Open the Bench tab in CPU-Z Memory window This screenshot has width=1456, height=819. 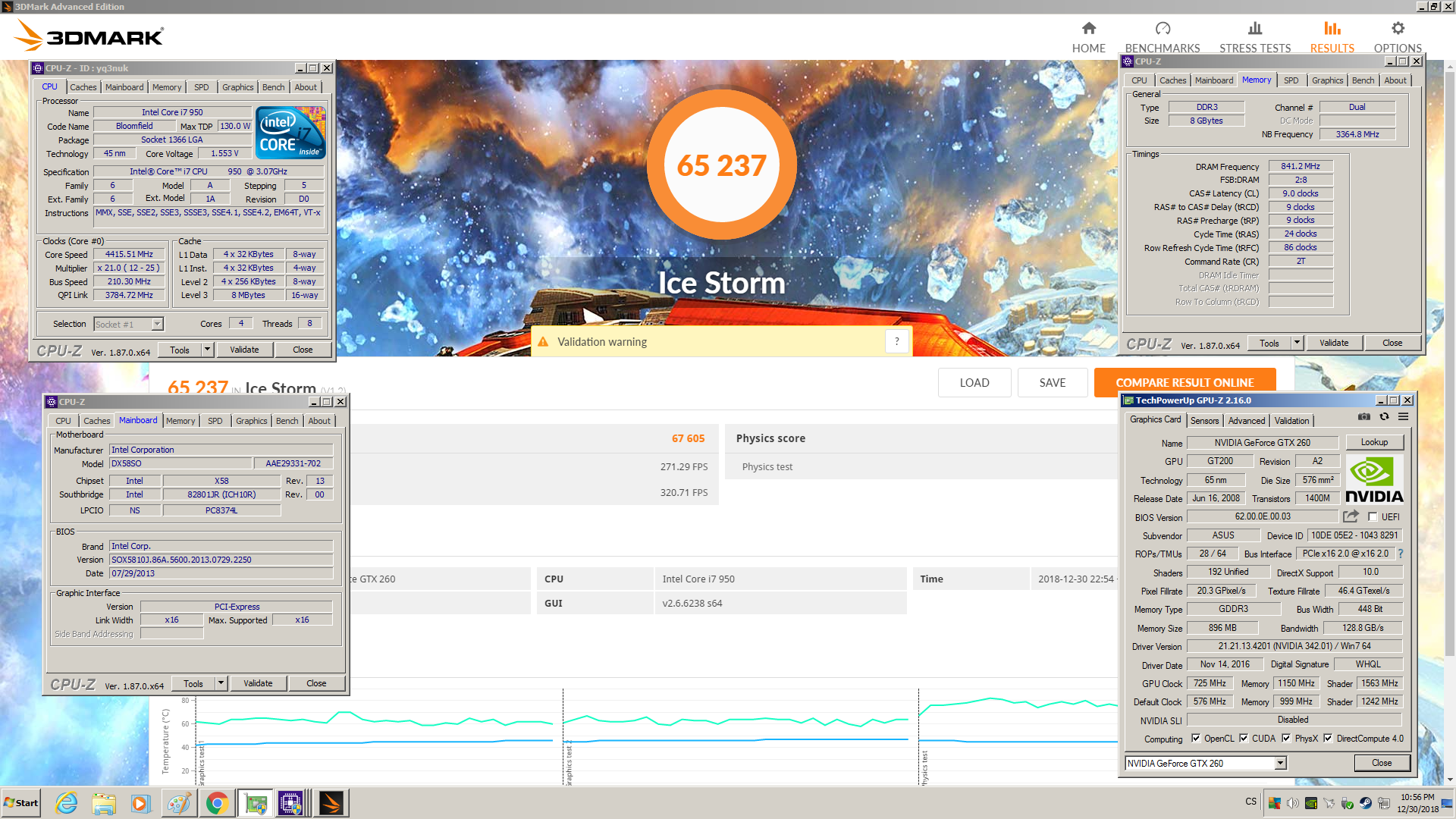point(1363,80)
